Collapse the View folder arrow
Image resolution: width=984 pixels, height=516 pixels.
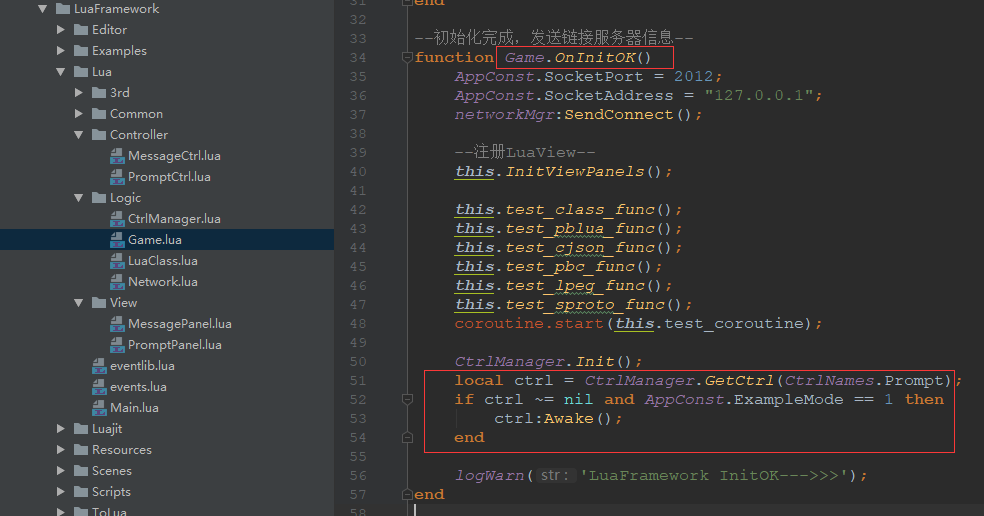click(x=79, y=303)
